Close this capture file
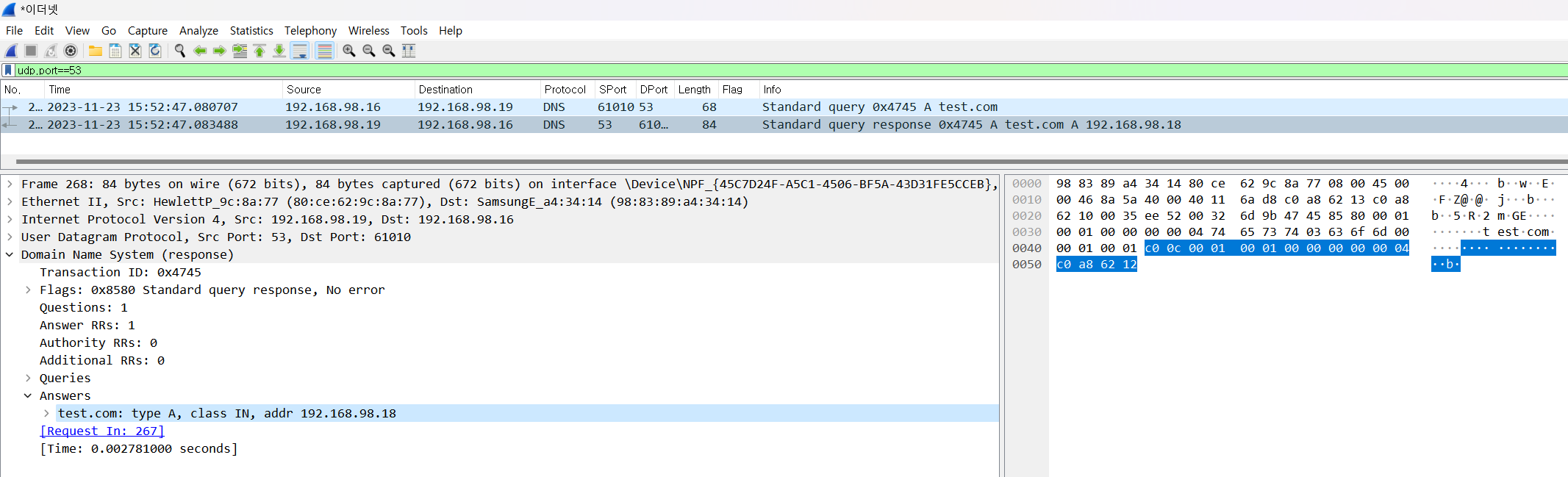The width and height of the screenshot is (1568, 477). tap(135, 51)
